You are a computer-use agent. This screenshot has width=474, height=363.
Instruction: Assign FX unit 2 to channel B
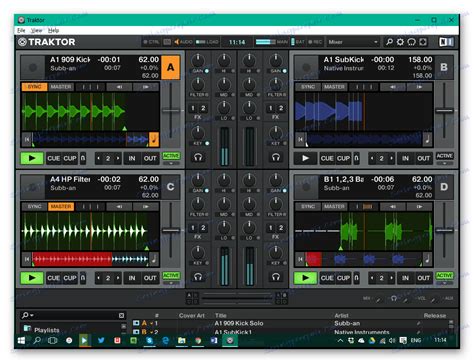coord(281,108)
